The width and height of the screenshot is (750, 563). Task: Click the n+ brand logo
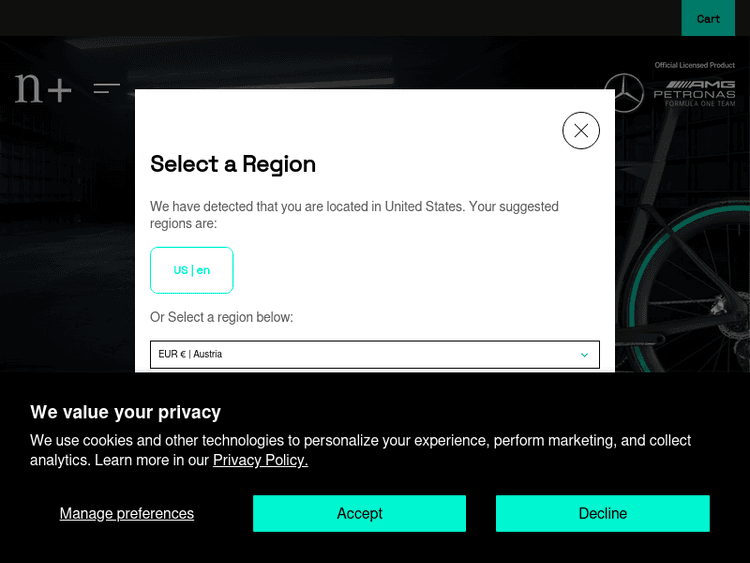pos(43,89)
